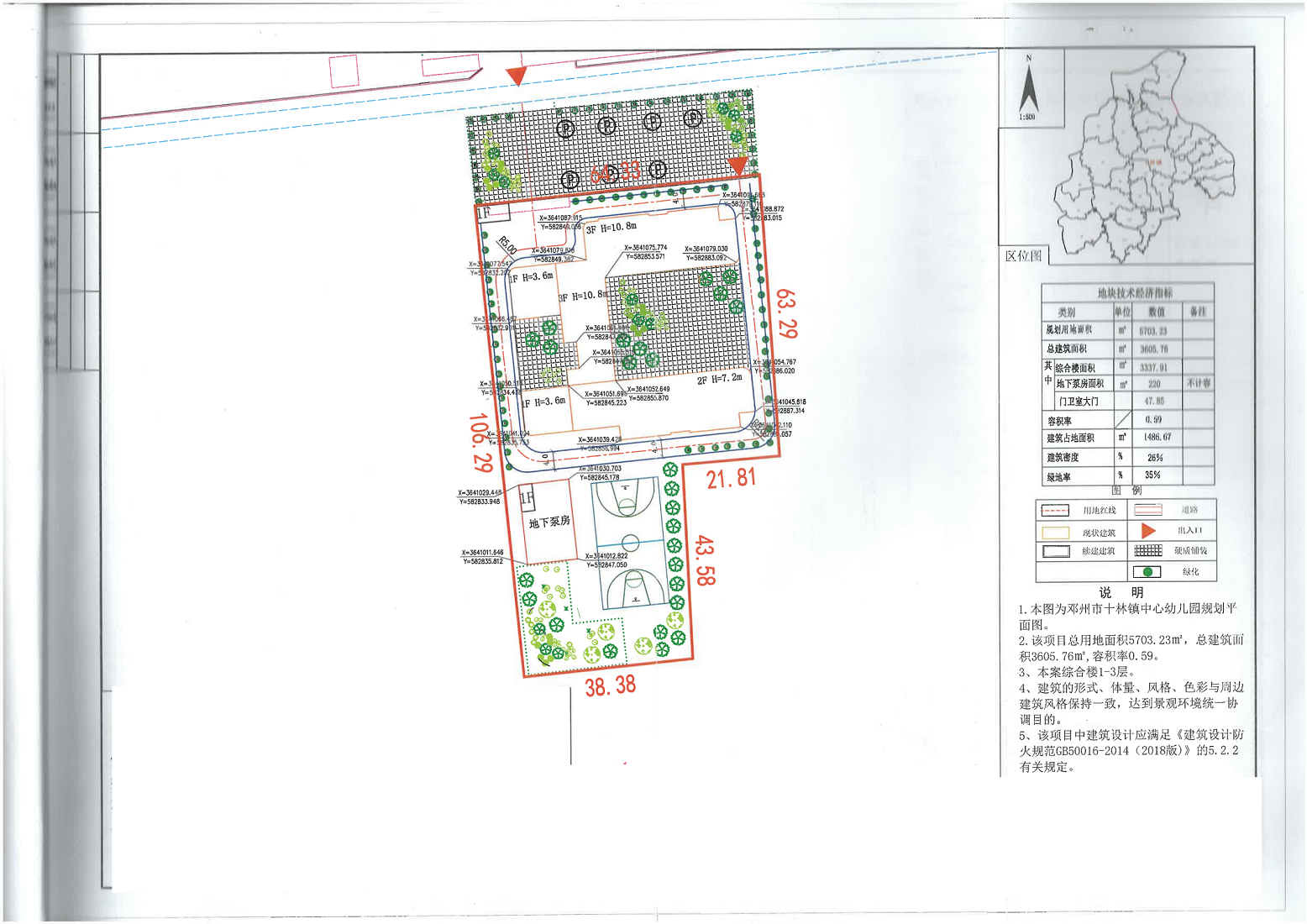Select the hatched 硬质铺装 legend symbol
The image size is (1307, 924).
[1147, 551]
